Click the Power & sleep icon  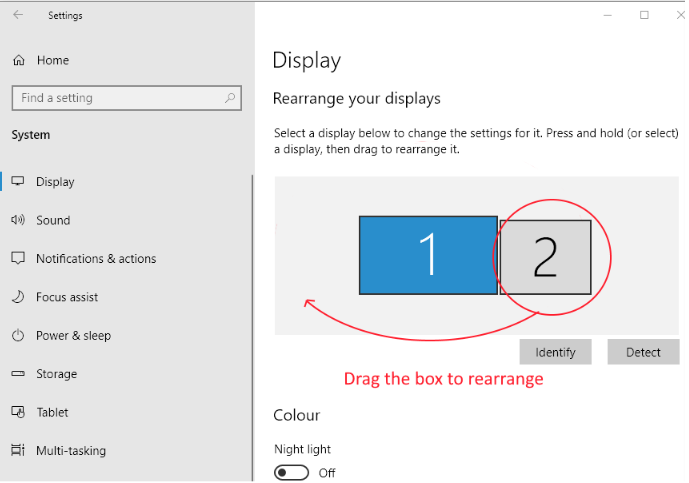tap(18, 336)
